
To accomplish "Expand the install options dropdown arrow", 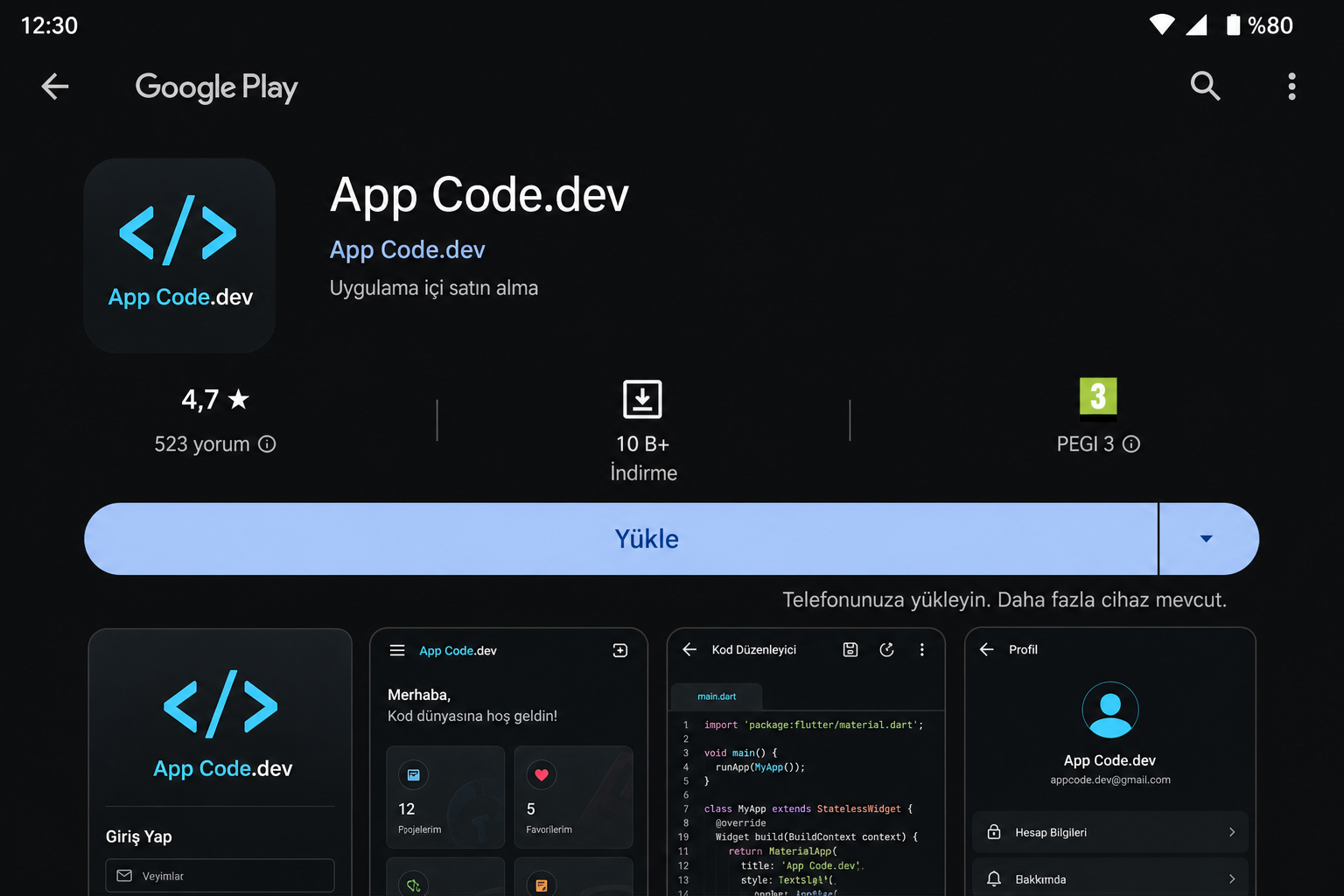I will click(x=1208, y=539).
